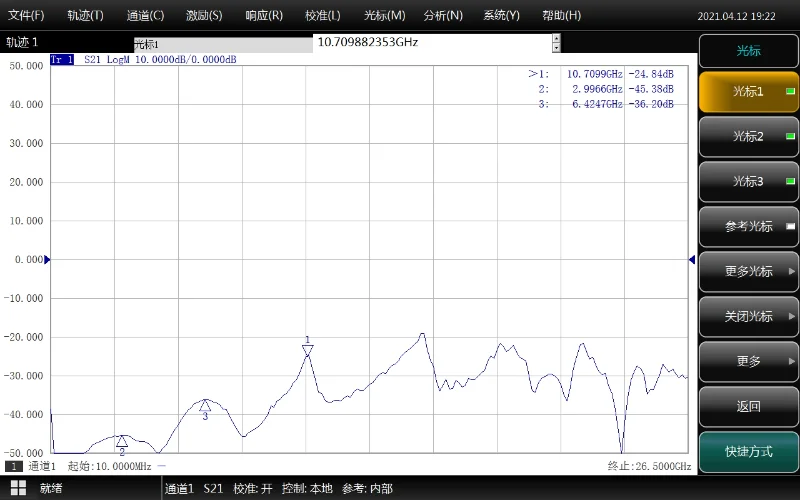Viewport: 800px width, 500px height.
Task: Enable or disable 光标3 marker
Action: point(748,182)
